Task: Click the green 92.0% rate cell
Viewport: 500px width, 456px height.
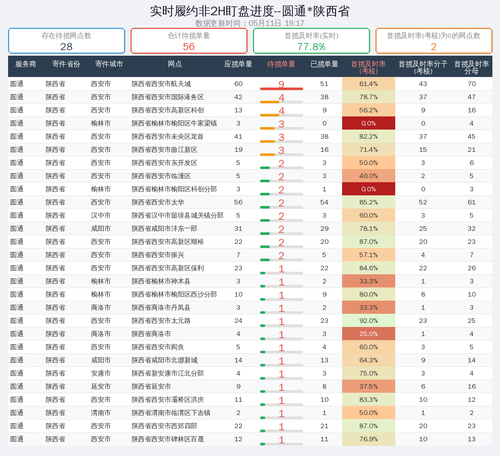Action: pyautogui.click(x=368, y=321)
